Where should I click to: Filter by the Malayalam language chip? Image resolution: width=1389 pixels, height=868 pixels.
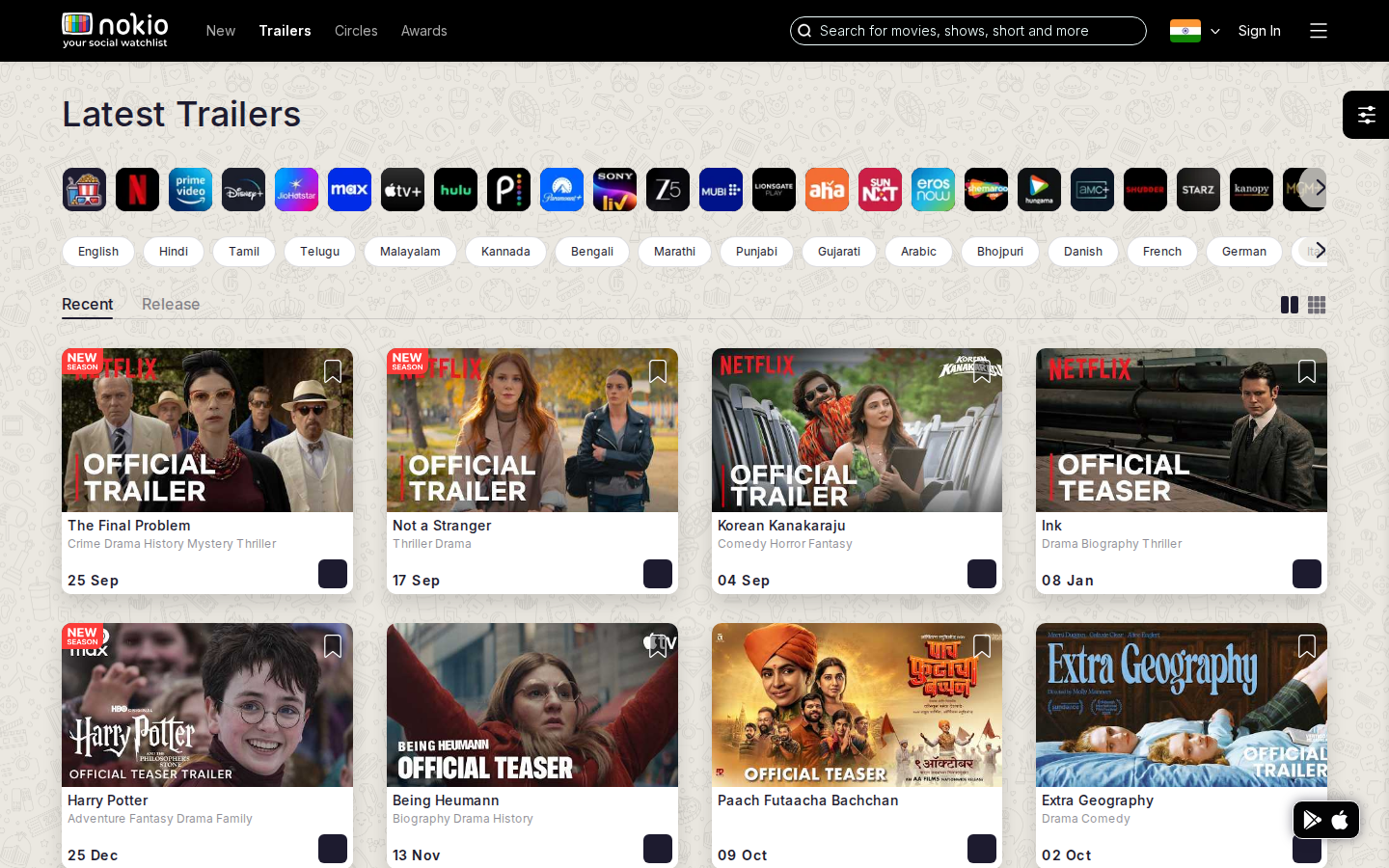410,252
